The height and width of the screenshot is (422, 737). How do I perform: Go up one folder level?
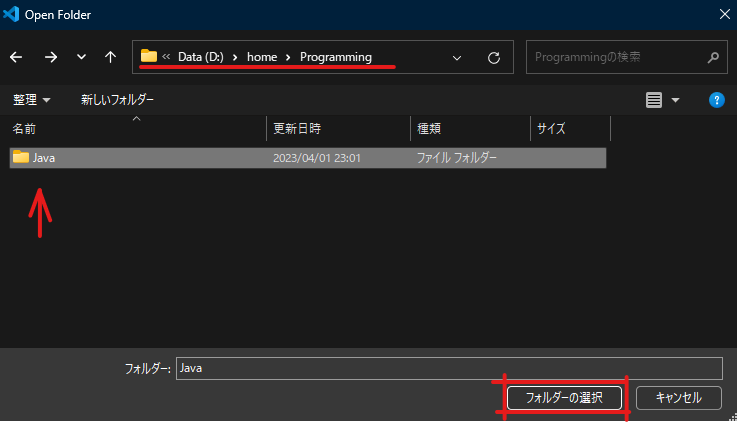point(110,58)
